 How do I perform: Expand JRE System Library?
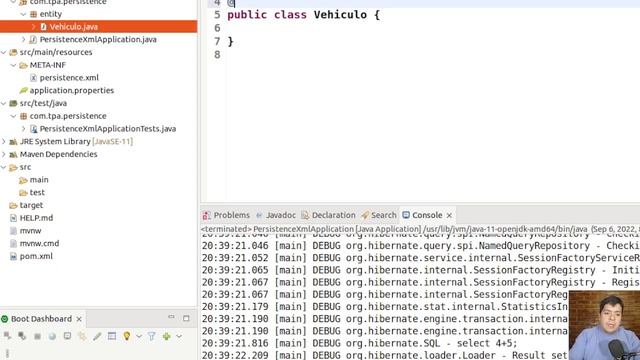[x=4, y=141]
